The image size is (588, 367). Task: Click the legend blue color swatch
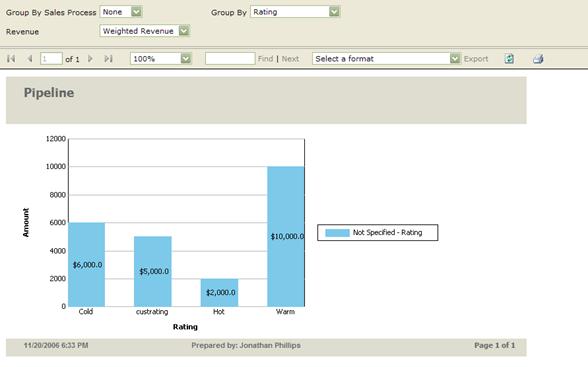point(337,233)
